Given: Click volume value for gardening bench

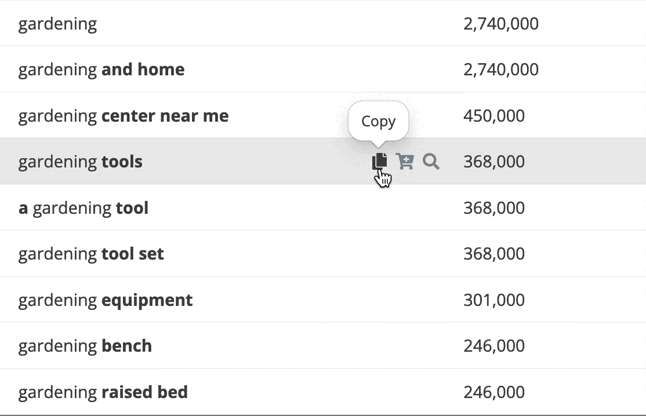Looking at the screenshot, I should [x=494, y=346].
